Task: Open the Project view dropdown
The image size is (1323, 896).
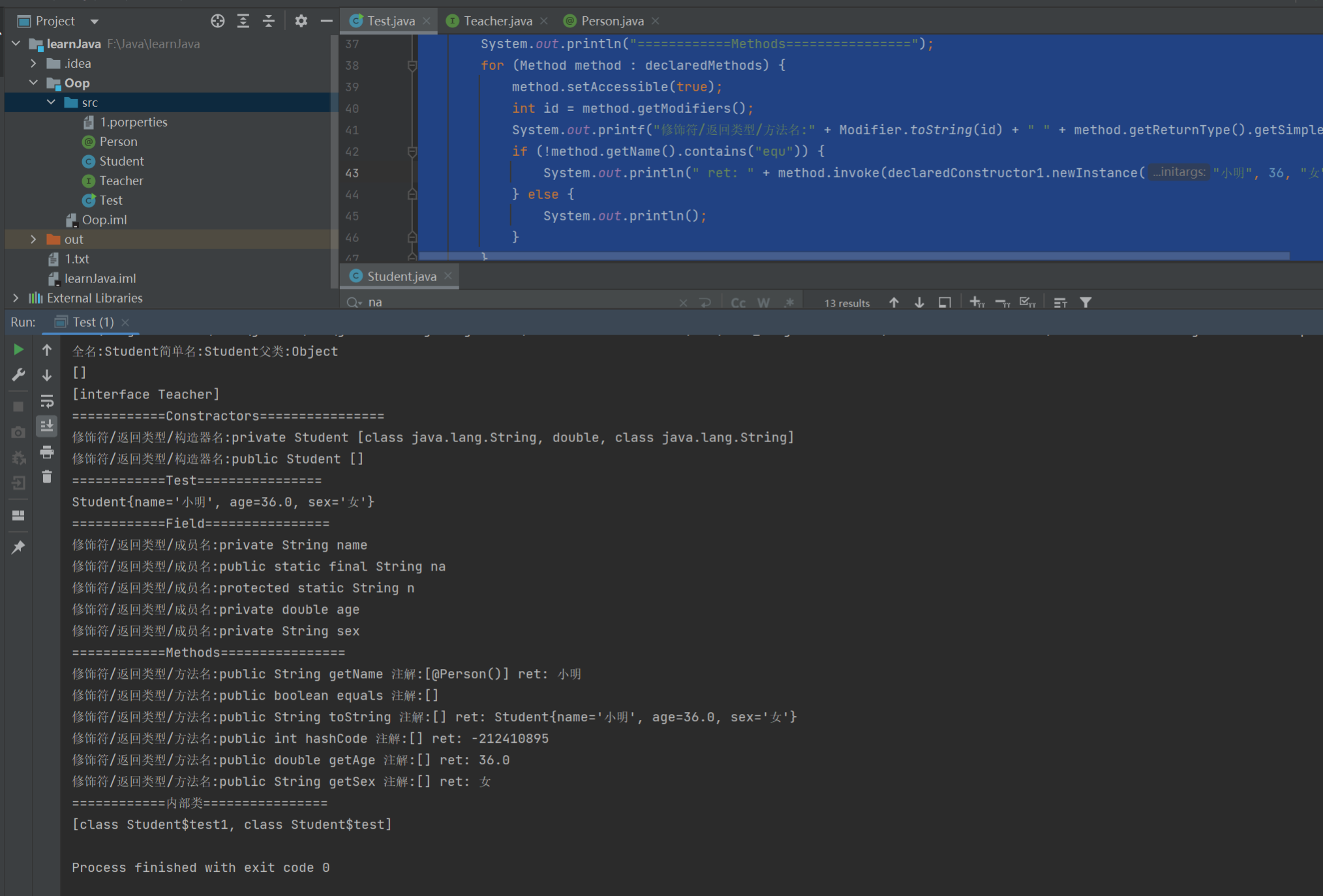Action: click(95, 22)
